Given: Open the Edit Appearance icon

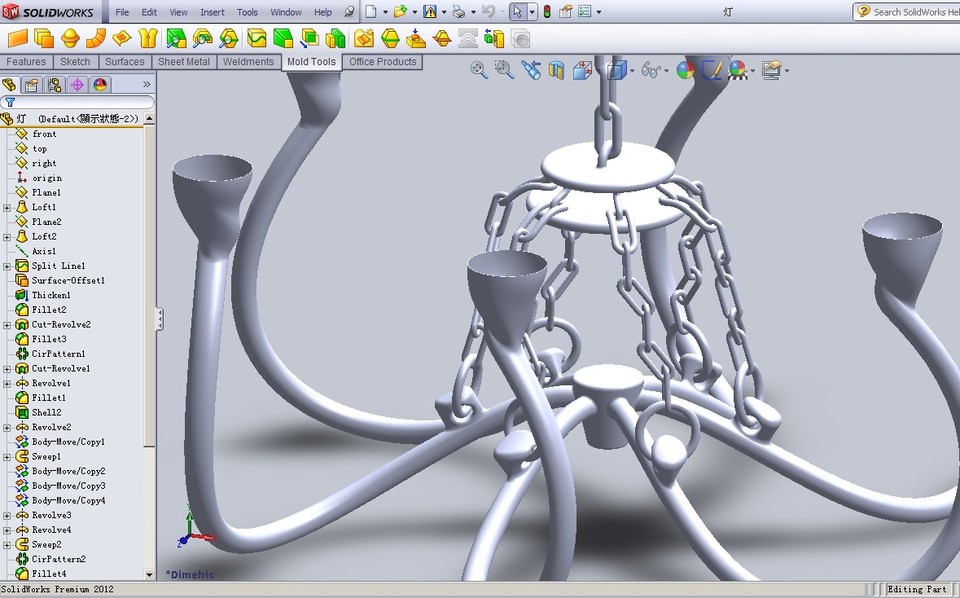Looking at the screenshot, I should [712, 70].
